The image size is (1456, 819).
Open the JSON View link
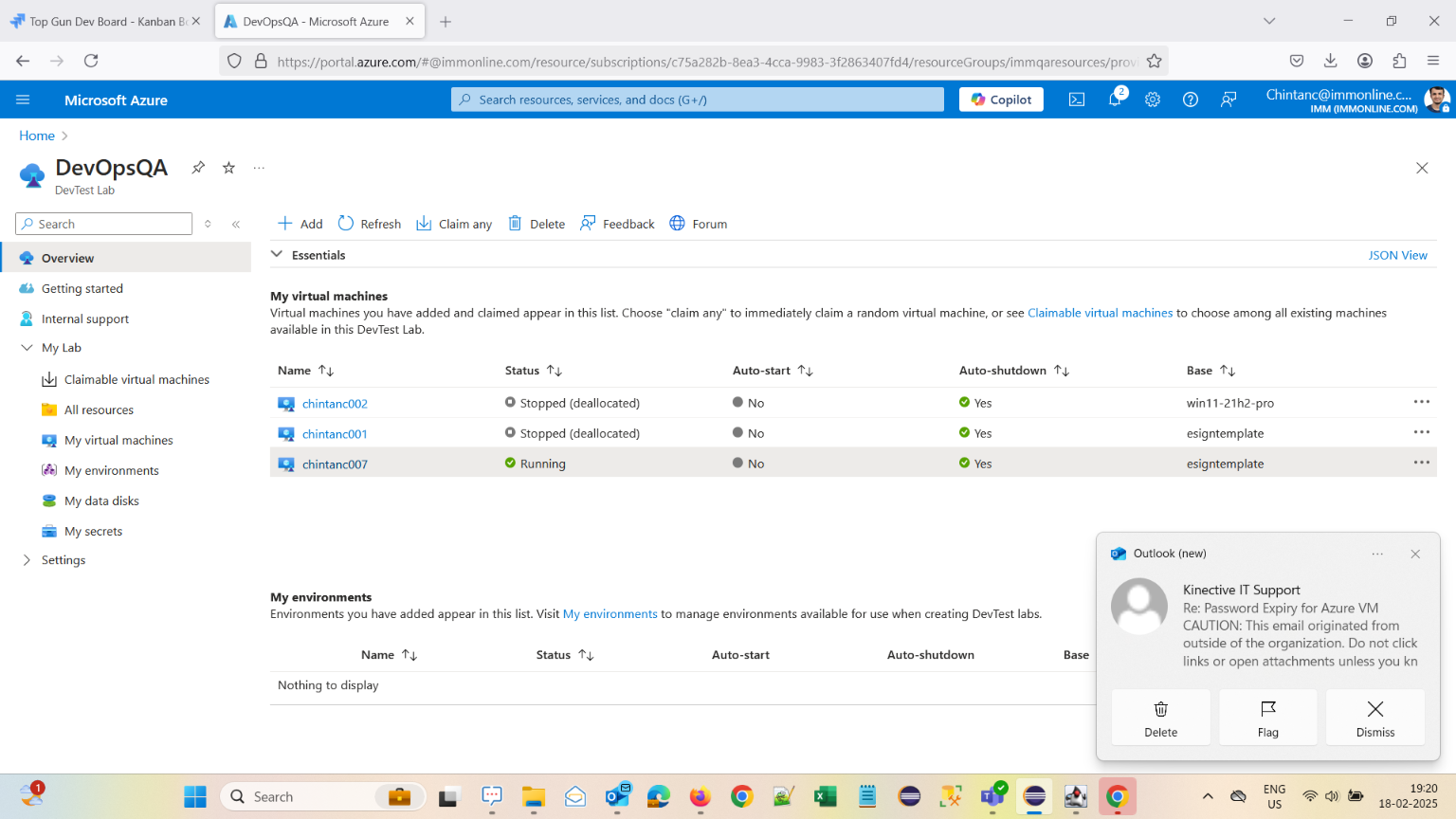[1397, 255]
